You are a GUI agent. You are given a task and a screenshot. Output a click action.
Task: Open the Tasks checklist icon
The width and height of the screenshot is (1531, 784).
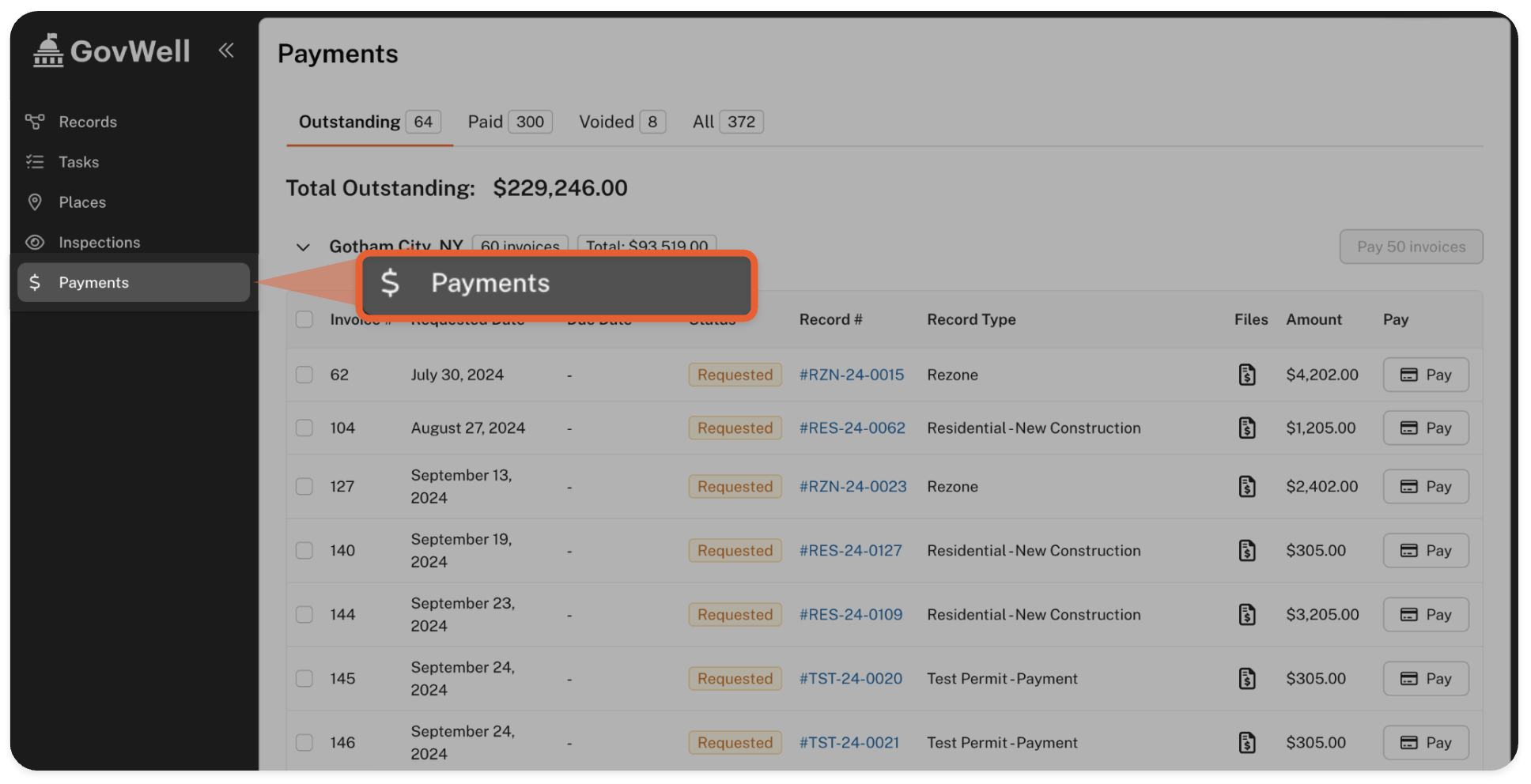[x=35, y=162]
